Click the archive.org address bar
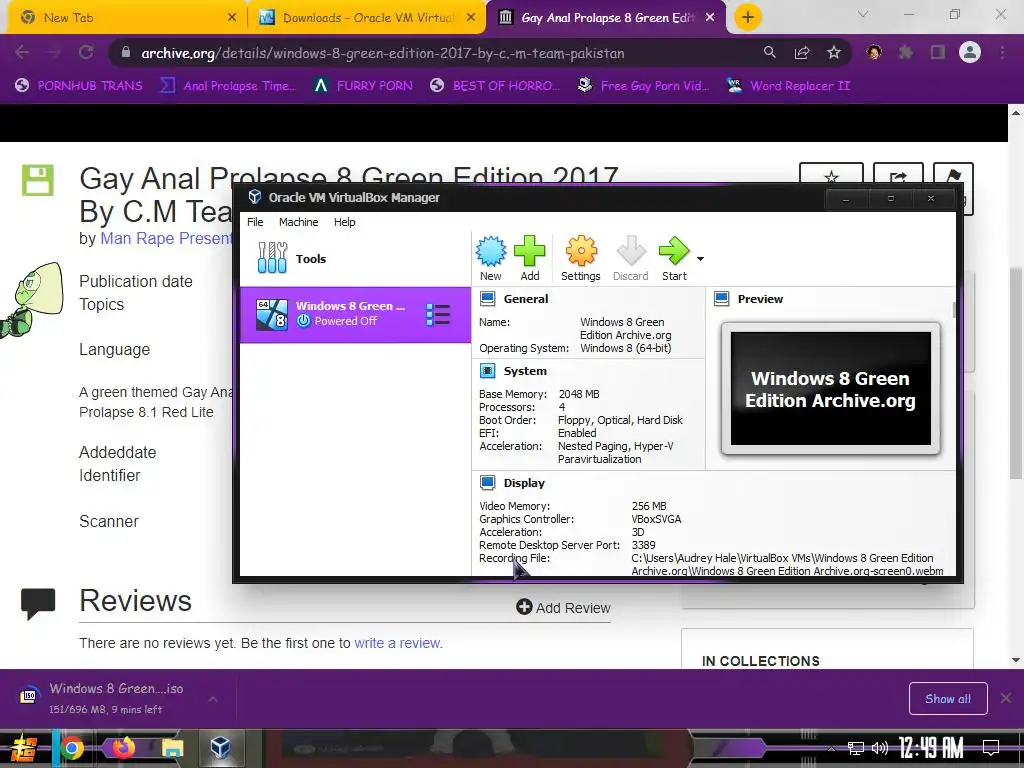Viewport: 1024px width, 768px height. [x=382, y=53]
